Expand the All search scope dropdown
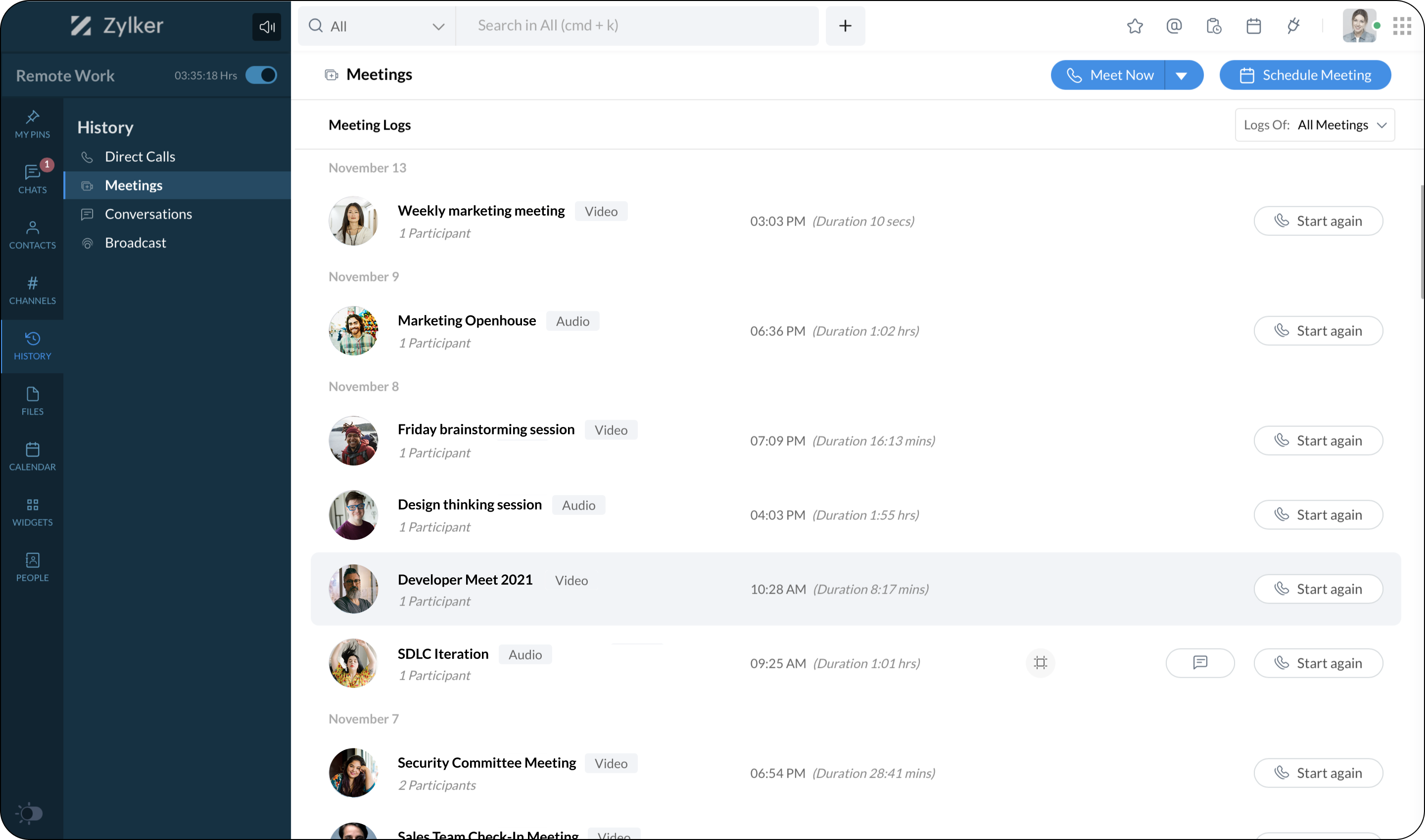 click(x=377, y=26)
